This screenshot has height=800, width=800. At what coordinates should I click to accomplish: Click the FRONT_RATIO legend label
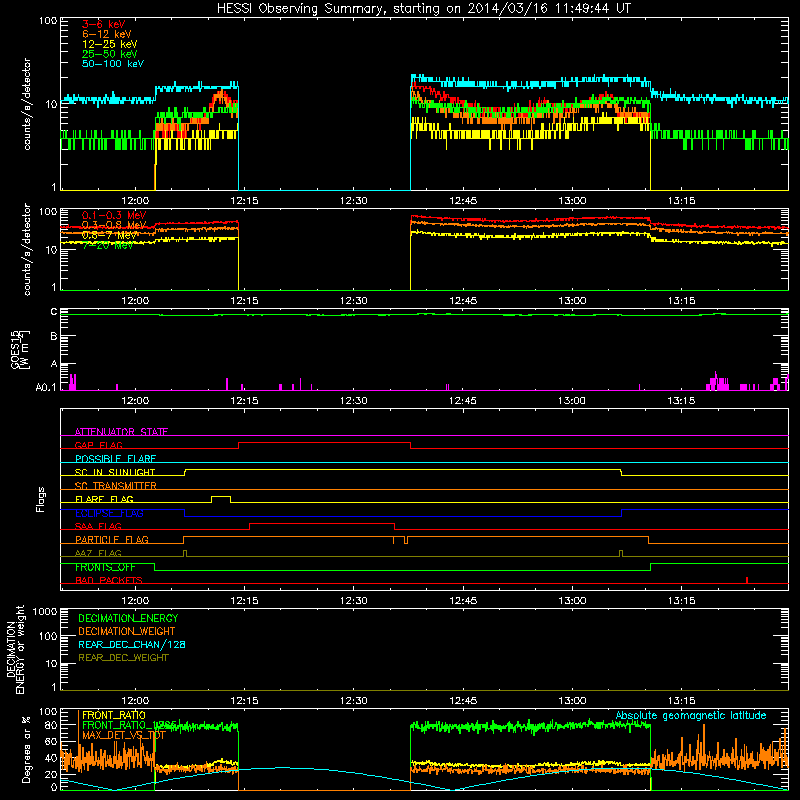coord(114,715)
